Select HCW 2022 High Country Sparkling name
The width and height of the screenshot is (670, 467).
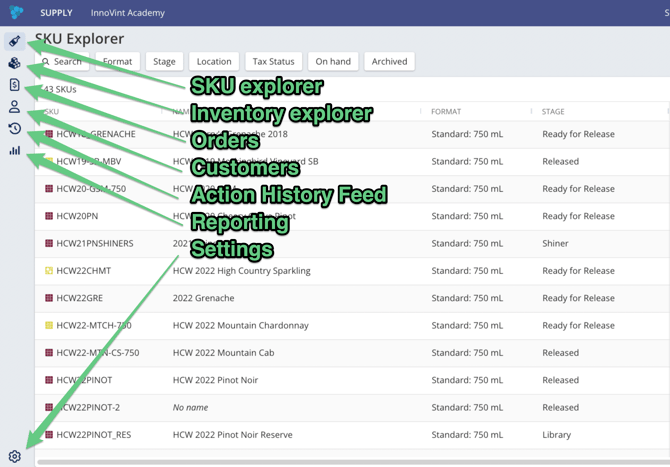241,270
